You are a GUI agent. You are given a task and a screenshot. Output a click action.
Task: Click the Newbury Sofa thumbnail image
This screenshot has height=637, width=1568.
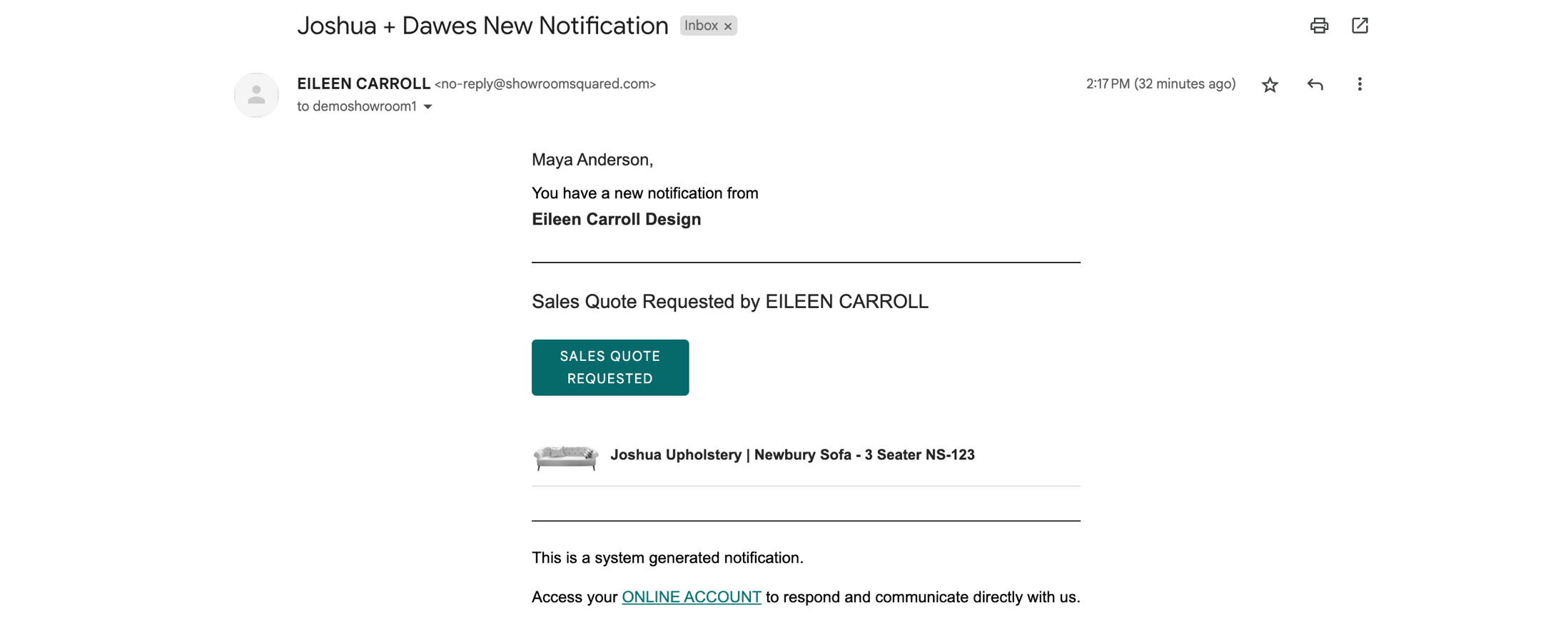pyautogui.click(x=566, y=457)
